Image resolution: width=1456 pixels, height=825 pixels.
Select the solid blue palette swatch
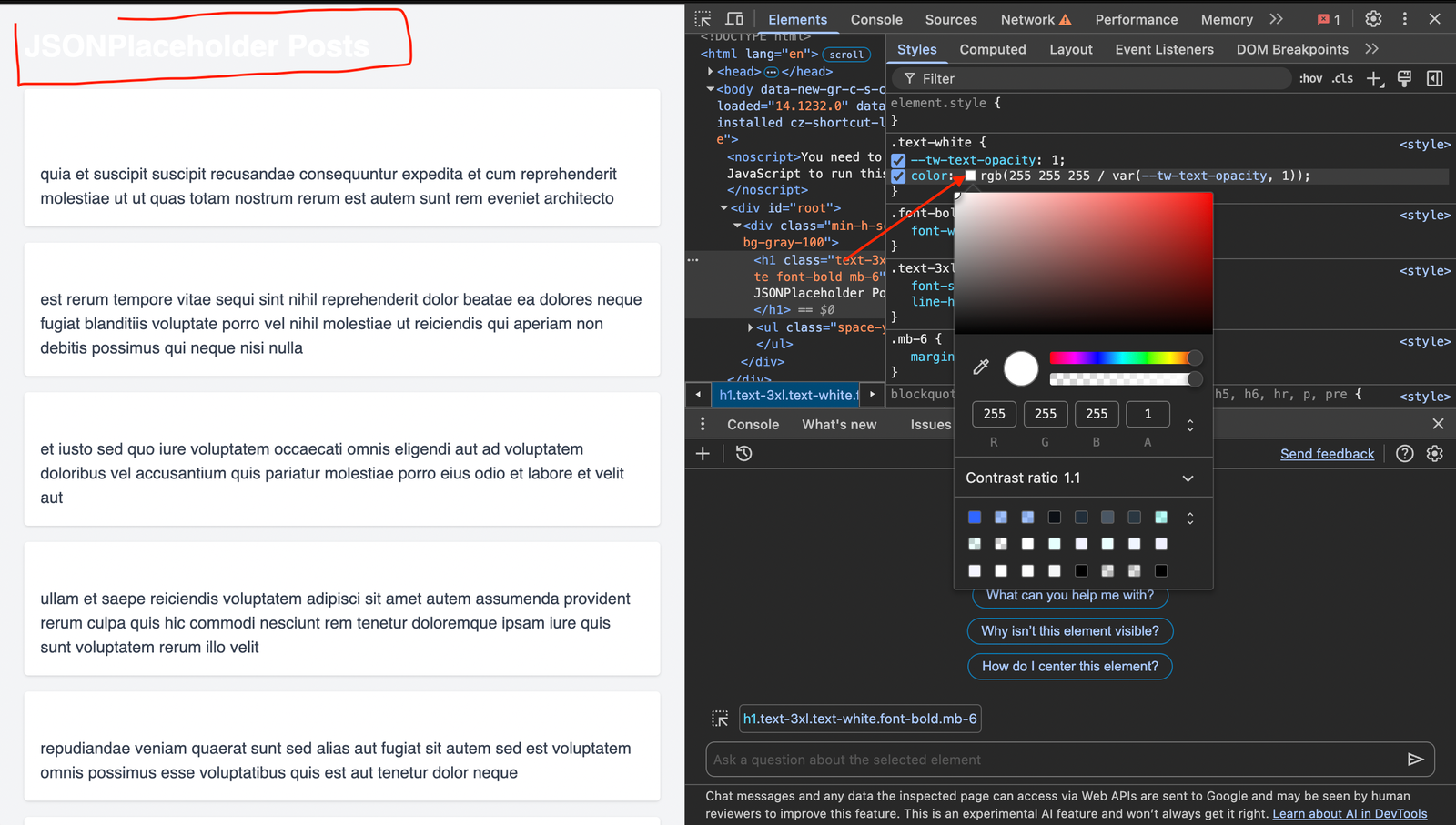click(x=975, y=518)
